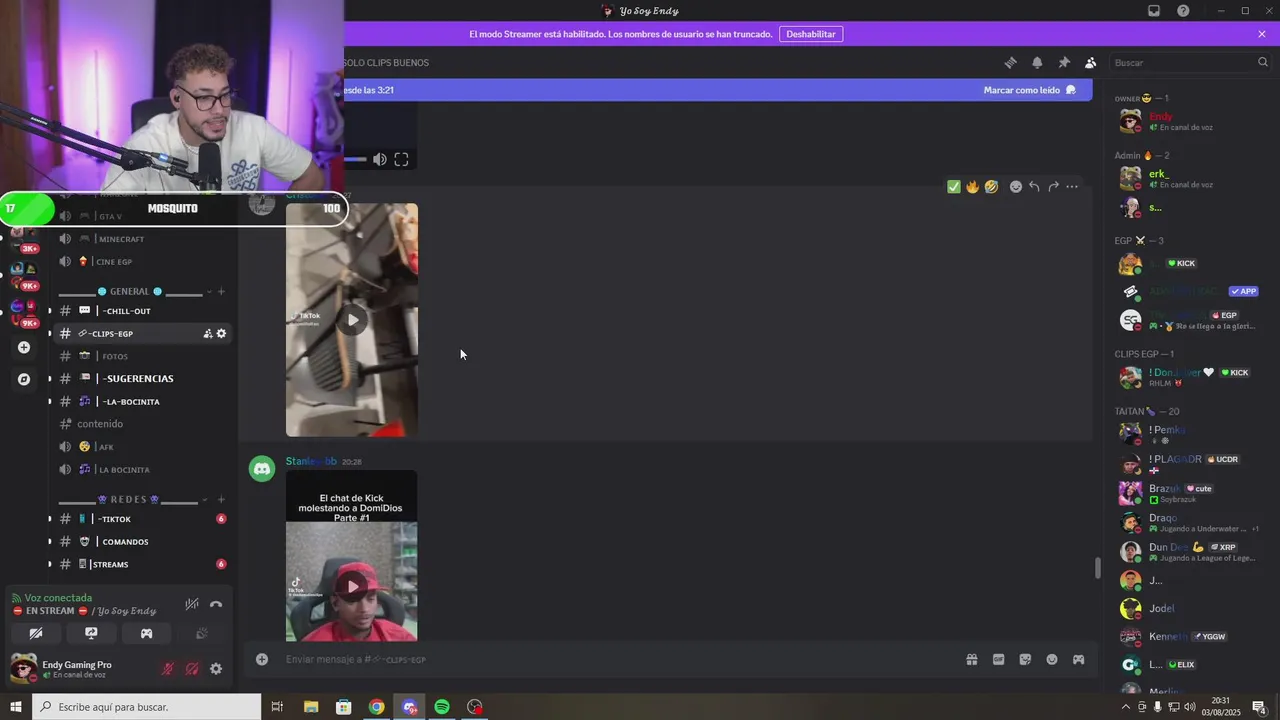The width and height of the screenshot is (1280, 720).
Task: Click the Windows taskbar search box
Action: [147, 707]
